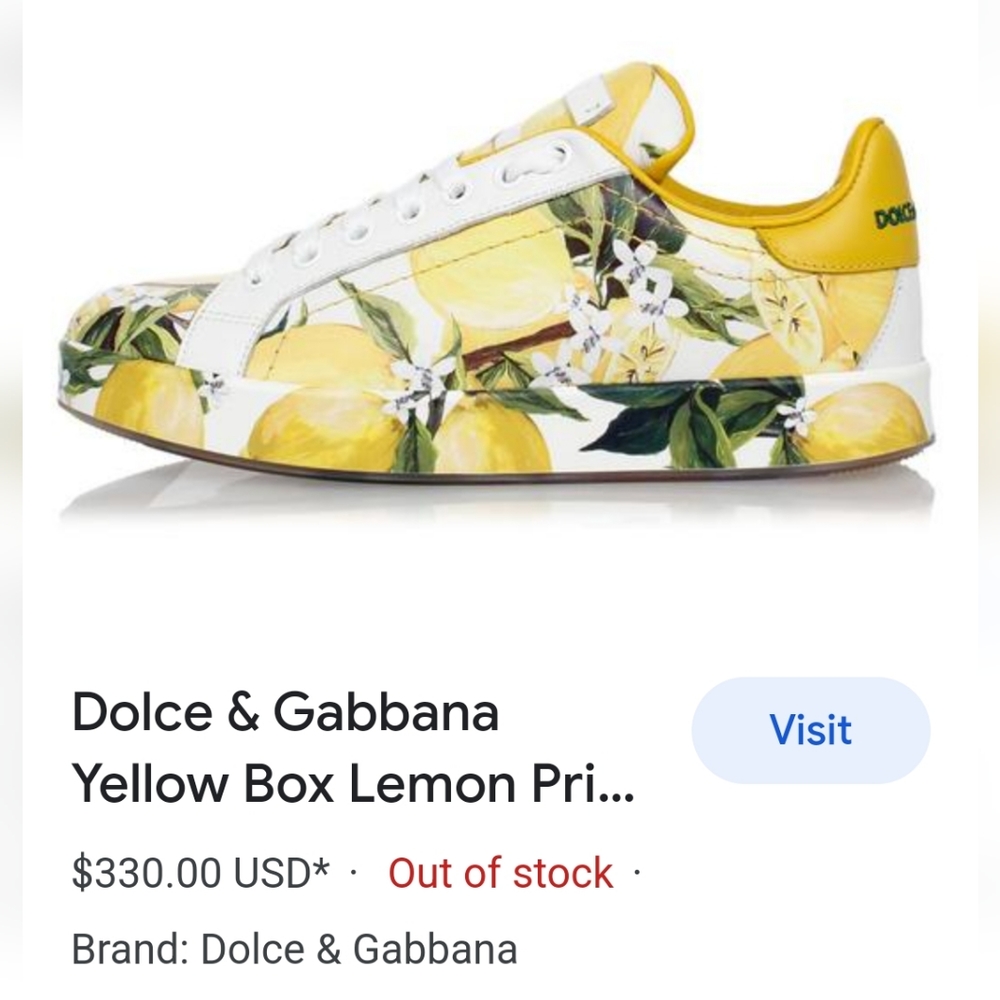Click the yellow DOLCE heel logo on shoe
The width and height of the screenshot is (1000, 1000).
point(897,213)
